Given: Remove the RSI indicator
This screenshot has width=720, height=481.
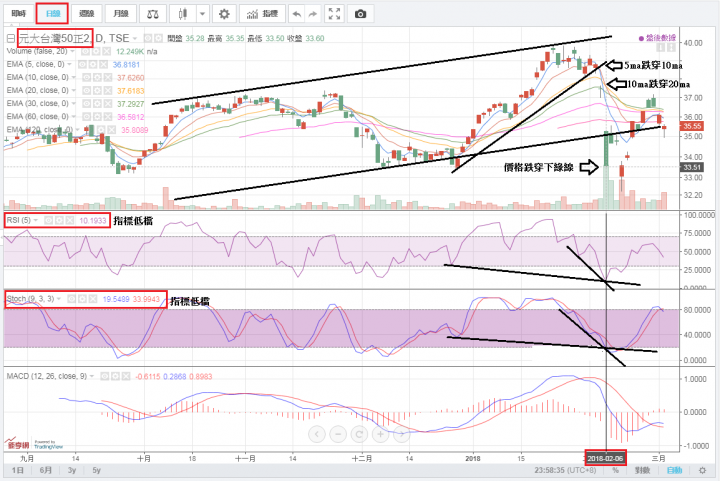Looking at the screenshot, I should point(69,221).
